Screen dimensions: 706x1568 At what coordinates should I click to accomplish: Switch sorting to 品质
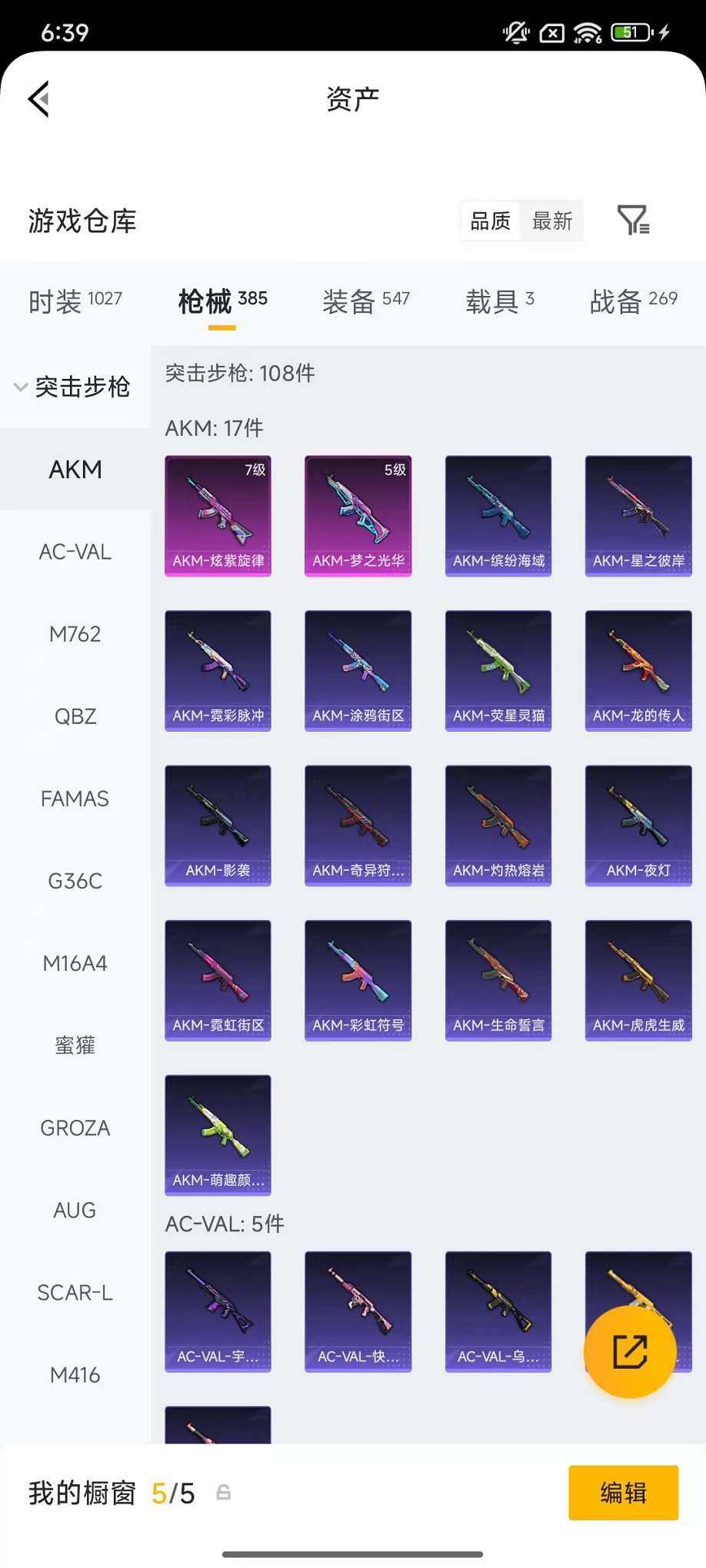coord(491,221)
